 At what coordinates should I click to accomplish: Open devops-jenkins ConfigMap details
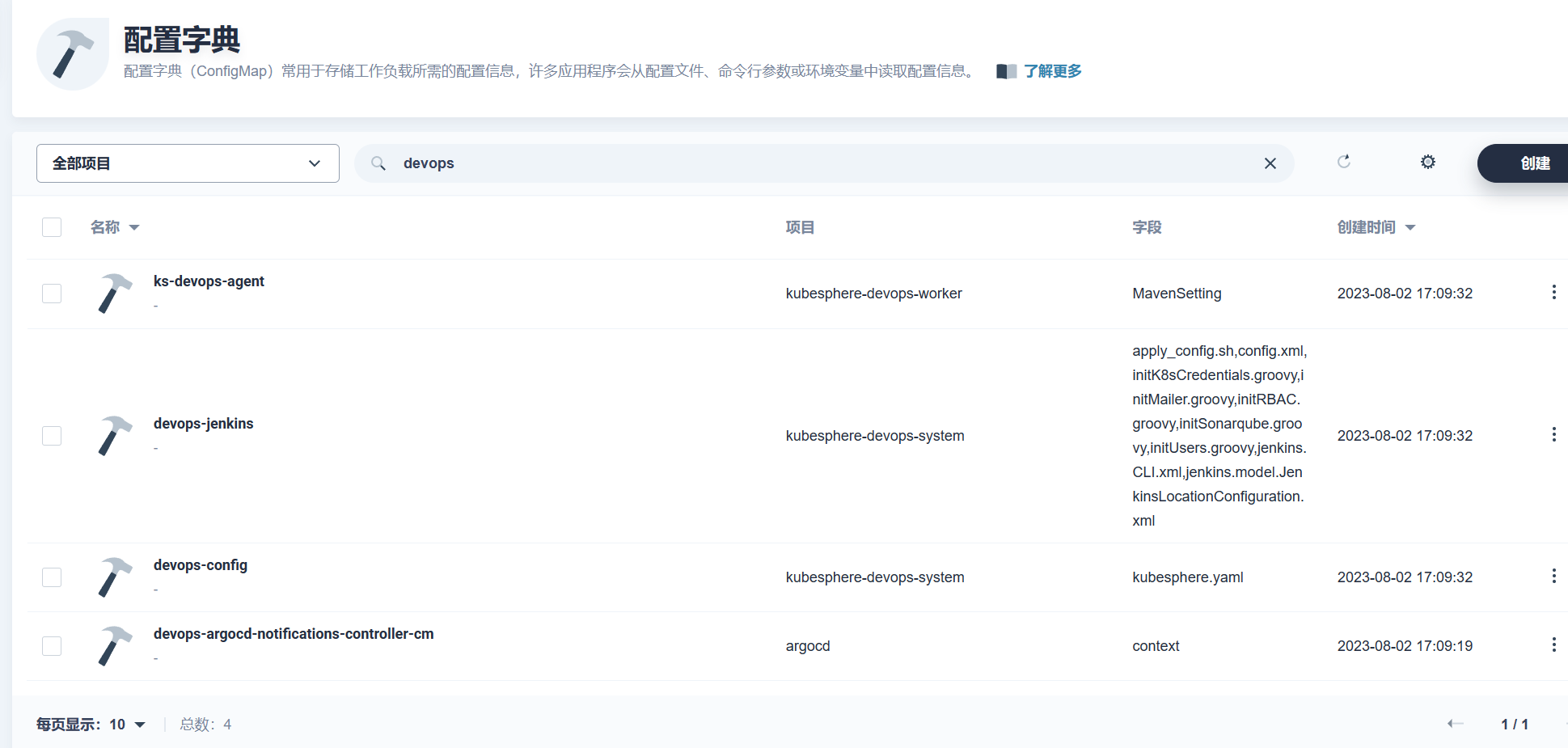pyautogui.click(x=203, y=424)
